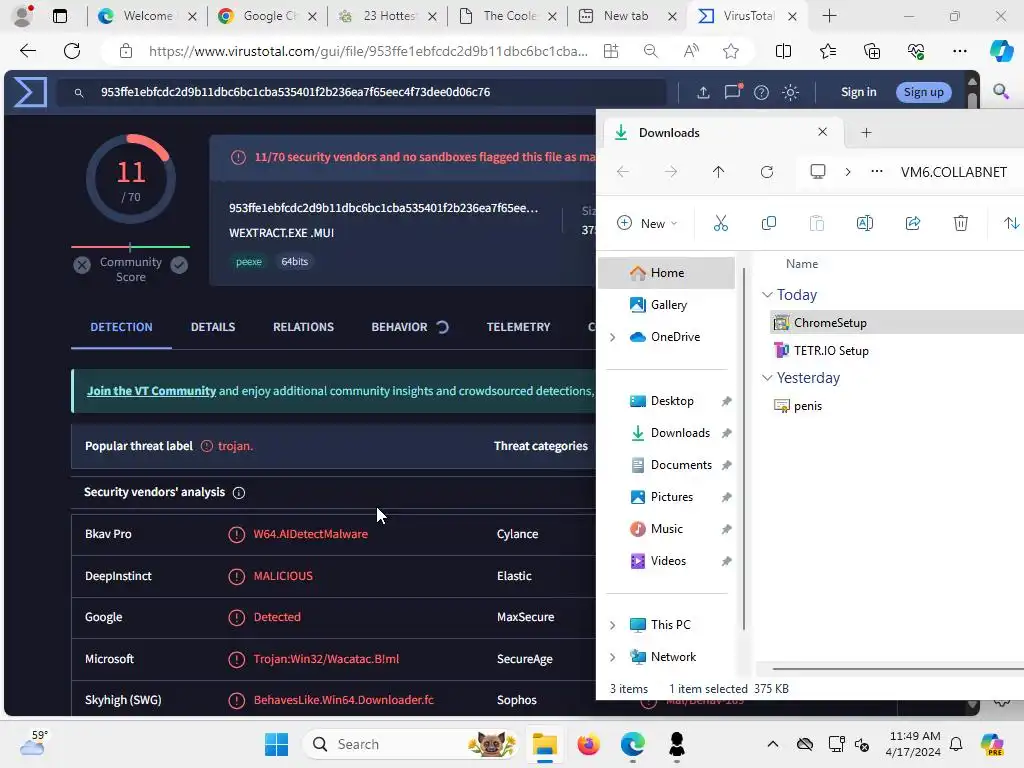This screenshot has height=768, width=1024.
Task: Show hidden icons in system tray
Action: 773,744
